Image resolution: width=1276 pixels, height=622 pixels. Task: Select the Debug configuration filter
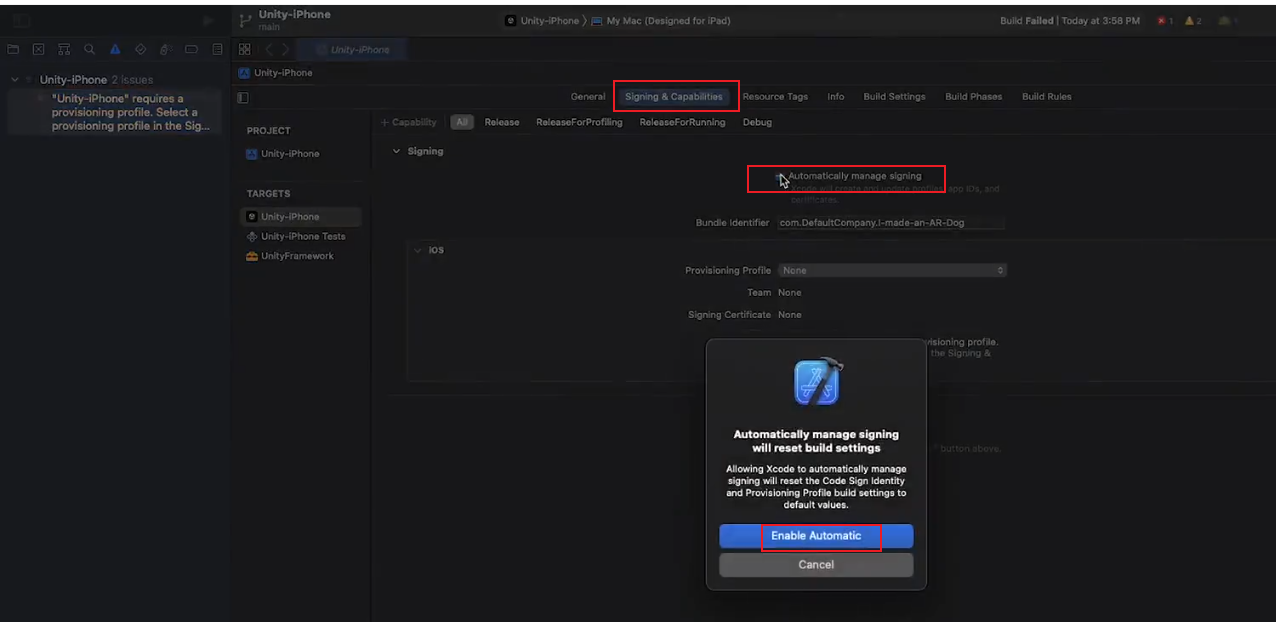pyautogui.click(x=757, y=122)
